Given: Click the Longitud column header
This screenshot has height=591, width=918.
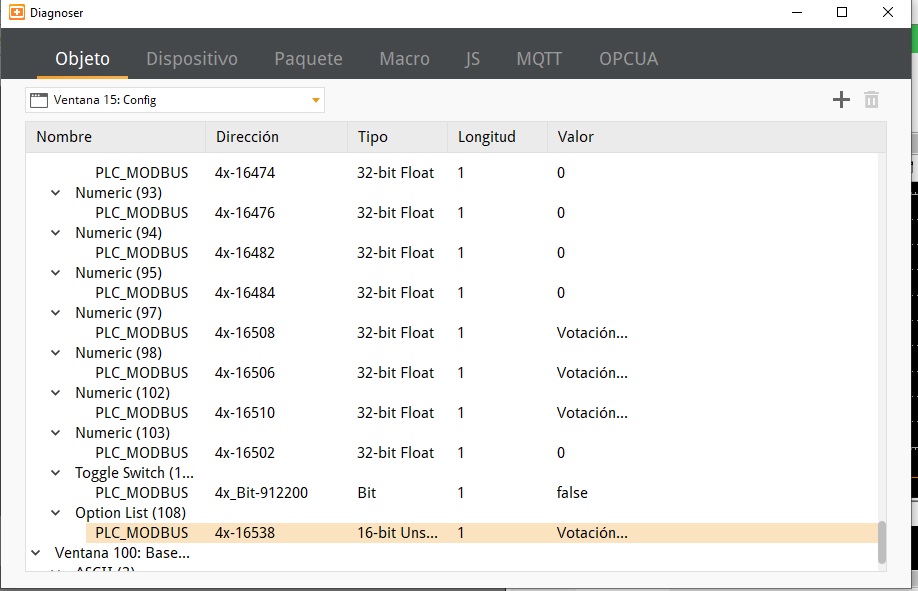Looking at the screenshot, I should [498, 137].
